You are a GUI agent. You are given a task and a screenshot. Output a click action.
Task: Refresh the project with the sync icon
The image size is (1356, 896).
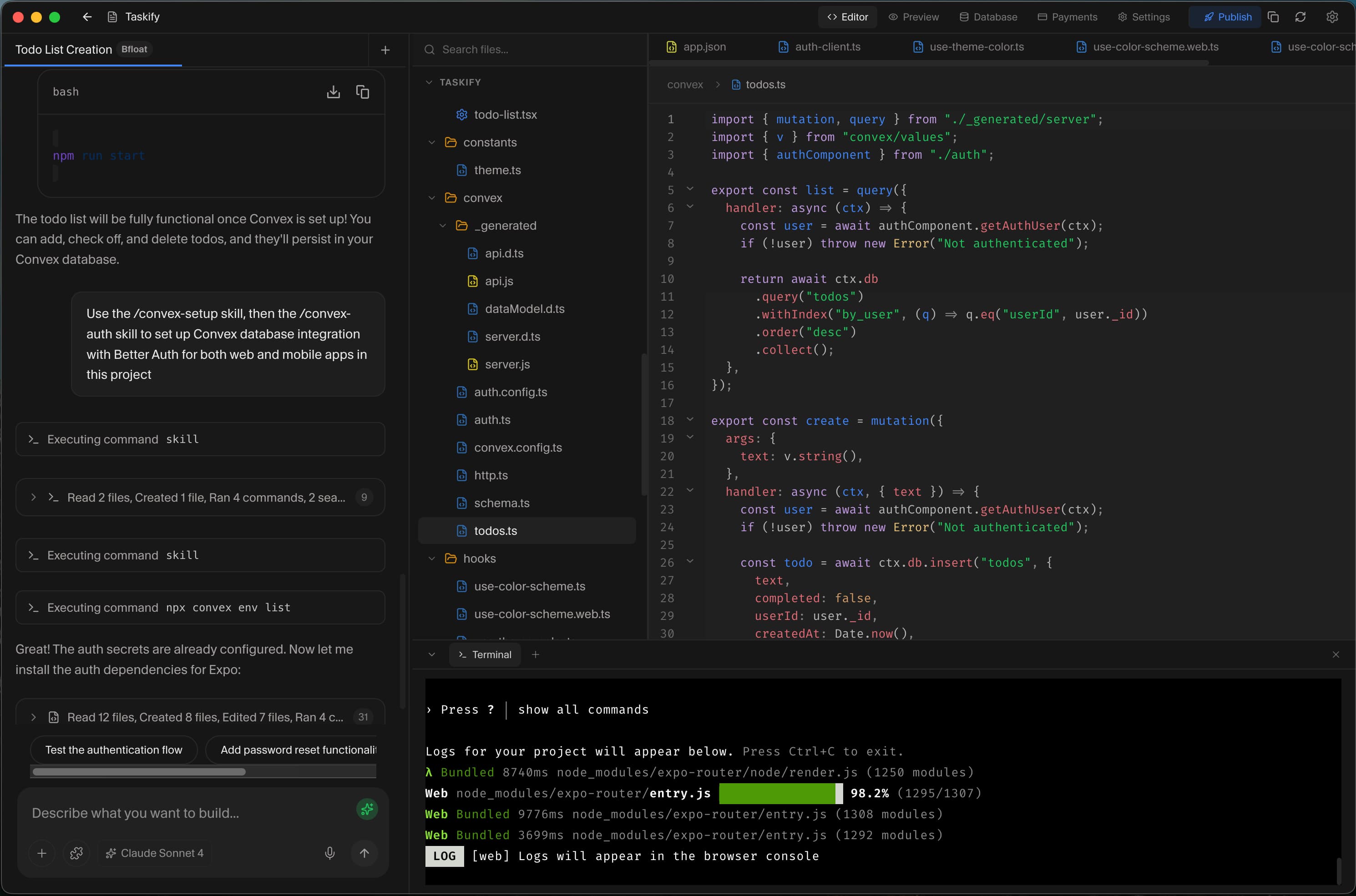click(x=1300, y=16)
